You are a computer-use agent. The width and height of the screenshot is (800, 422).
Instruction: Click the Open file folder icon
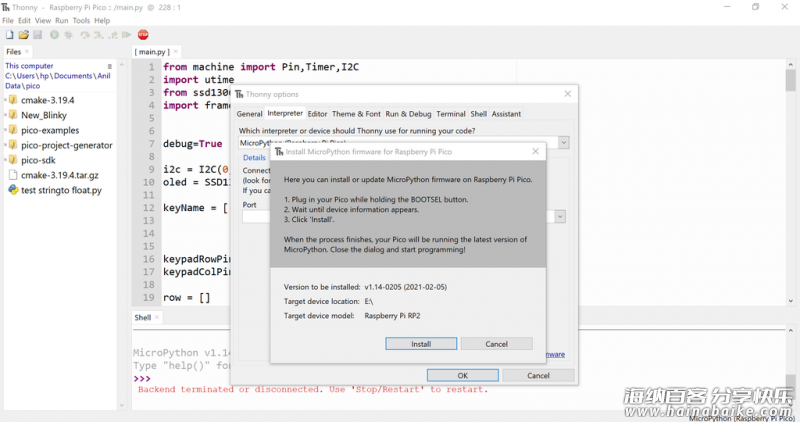pyautogui.click(x=23, y=35)
